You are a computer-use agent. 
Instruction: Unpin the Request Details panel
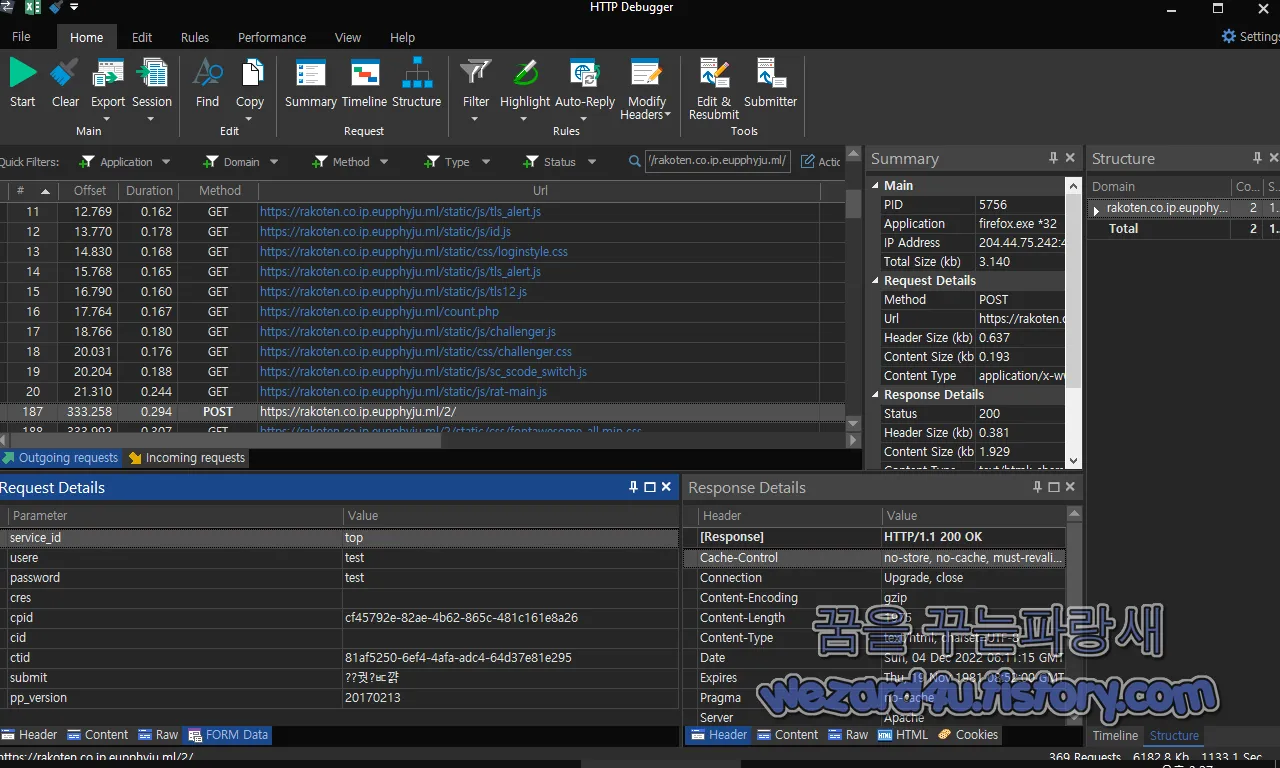(x=632, y=487)
